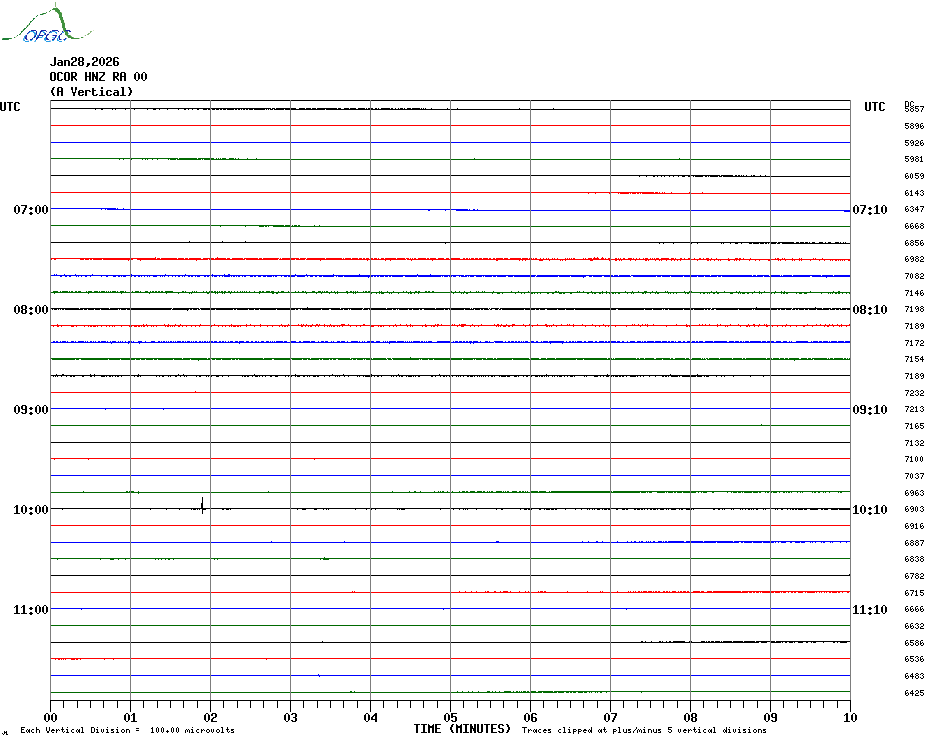Click the 11:10 time label

coord(870,609)
